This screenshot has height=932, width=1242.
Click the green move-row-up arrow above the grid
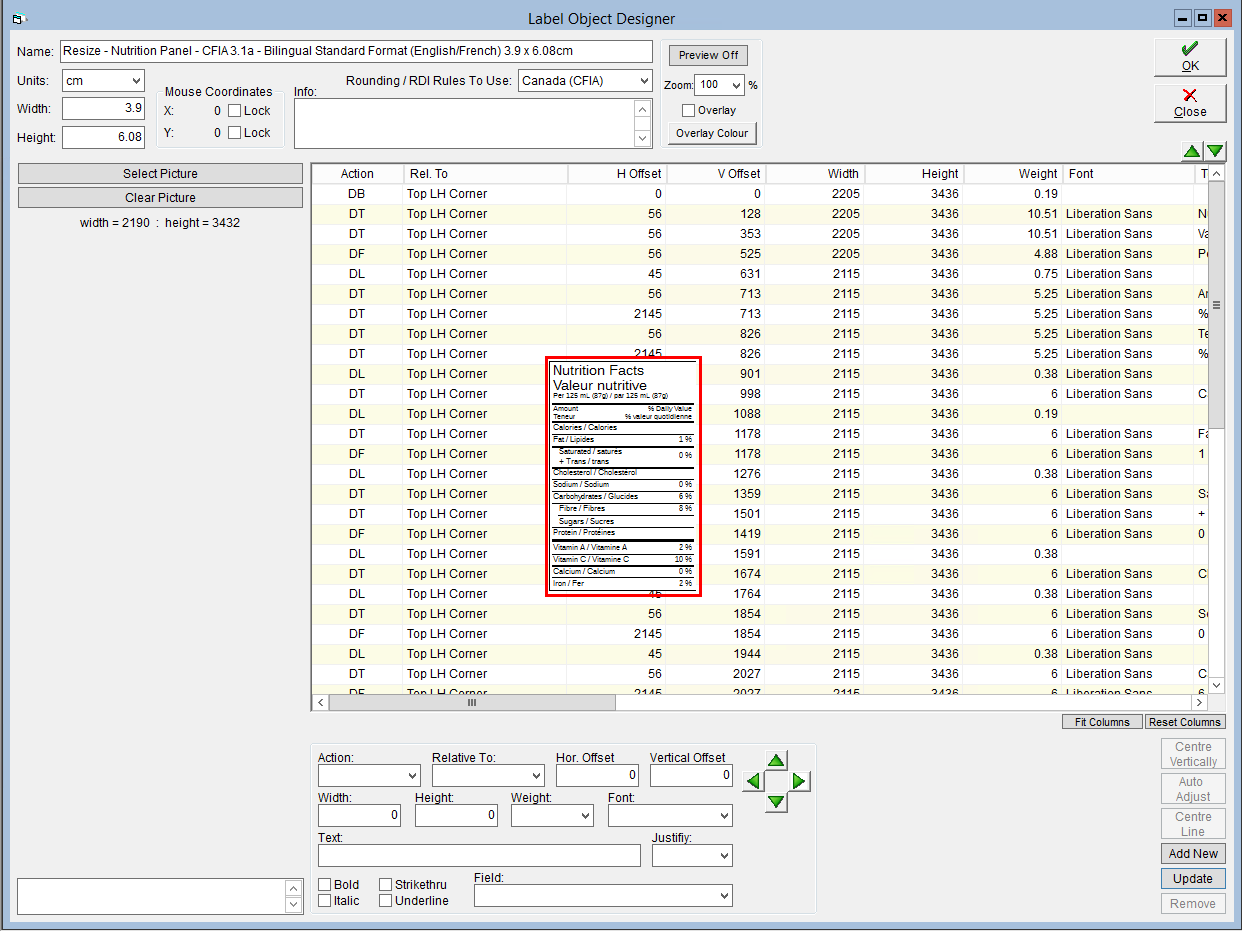[1192, 152]
